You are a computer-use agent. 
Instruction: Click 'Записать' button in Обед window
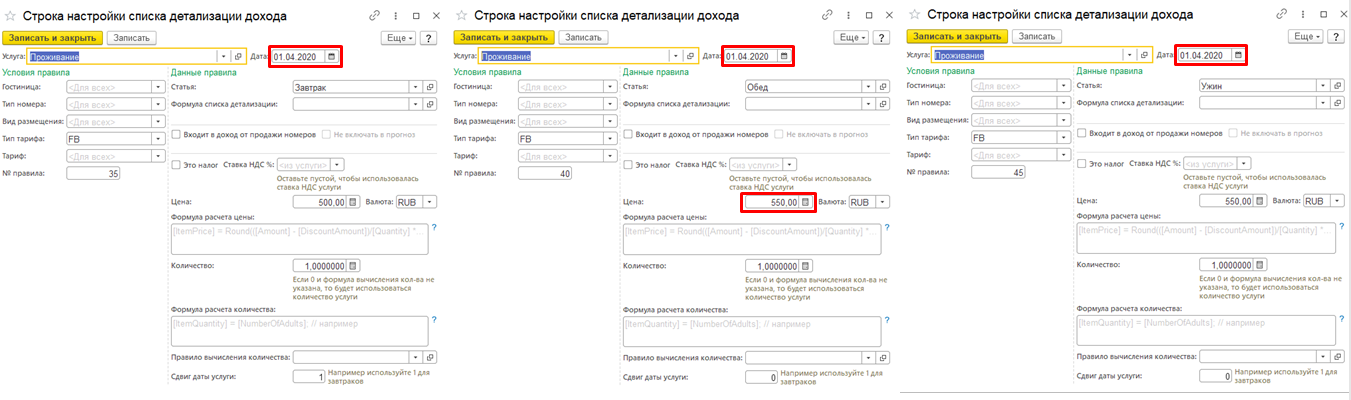tap(582, 37)
